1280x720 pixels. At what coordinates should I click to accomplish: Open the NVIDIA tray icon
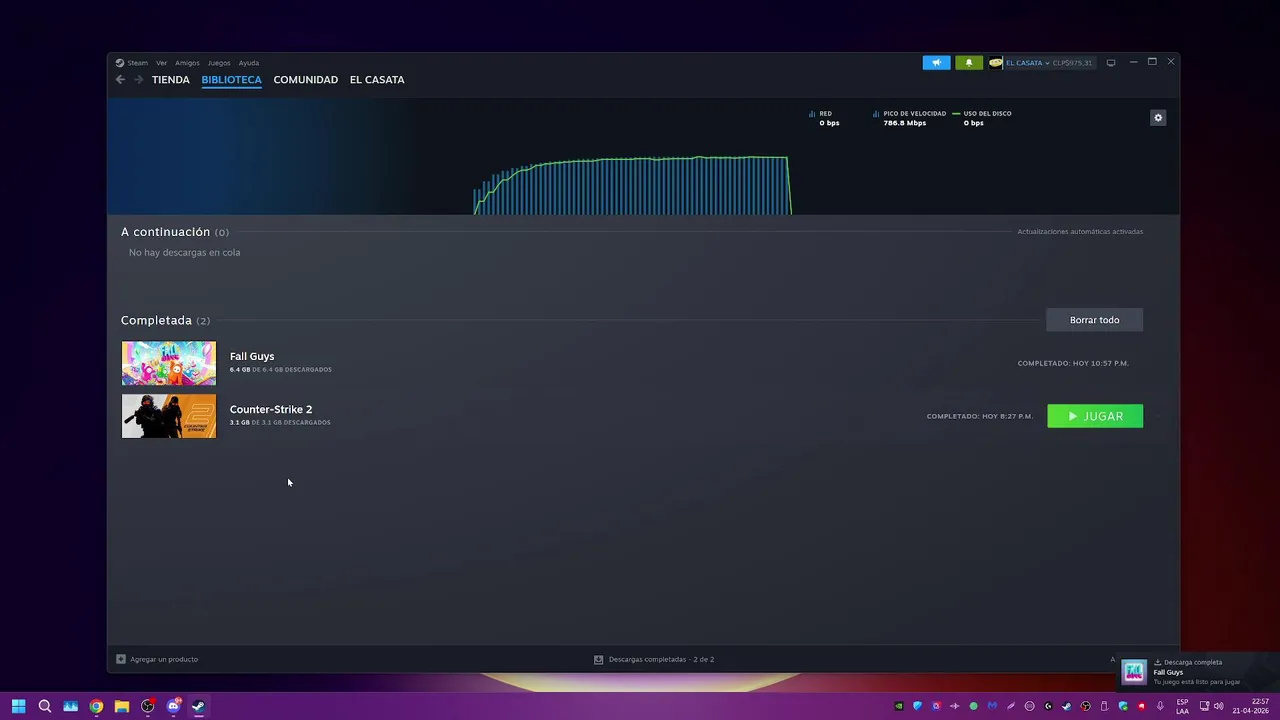[899, 706]
